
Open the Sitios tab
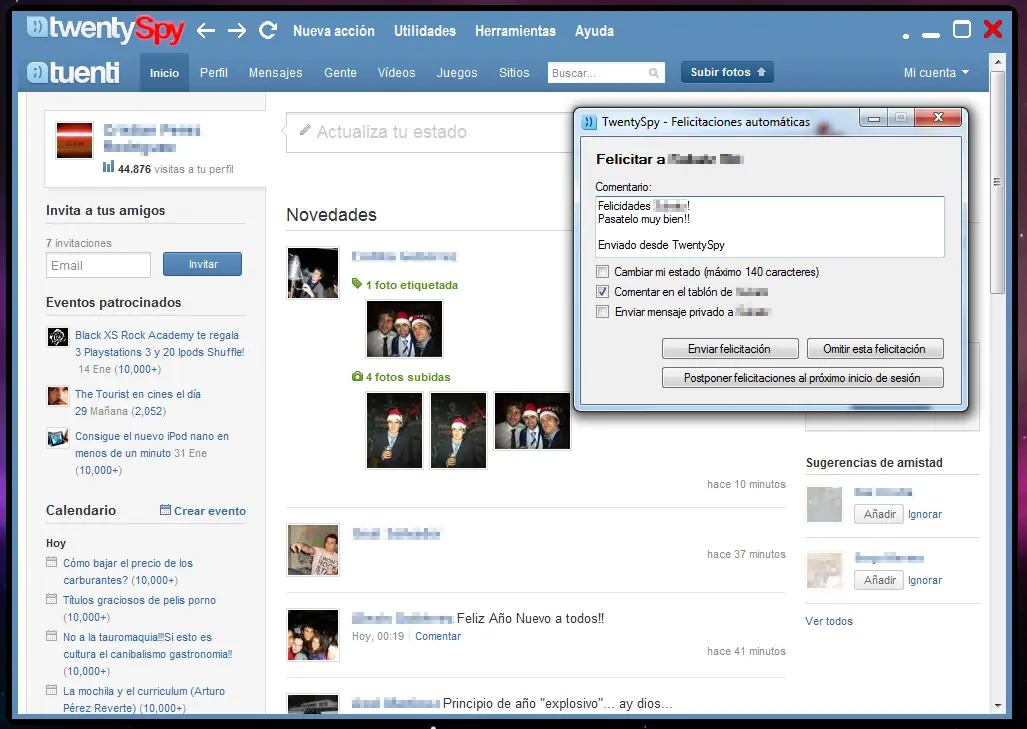pos(514,73)
